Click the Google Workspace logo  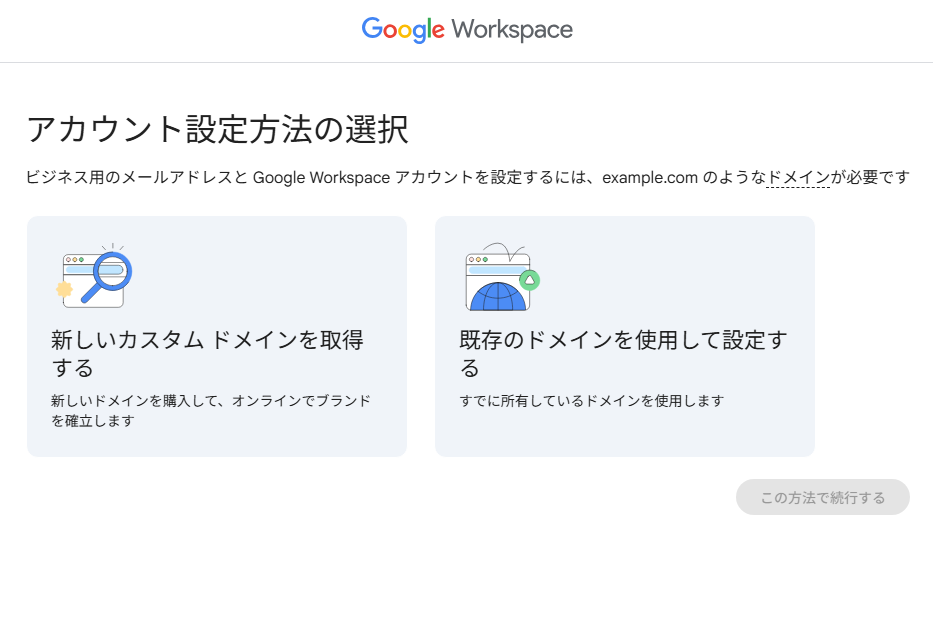(x=466, y=30)
